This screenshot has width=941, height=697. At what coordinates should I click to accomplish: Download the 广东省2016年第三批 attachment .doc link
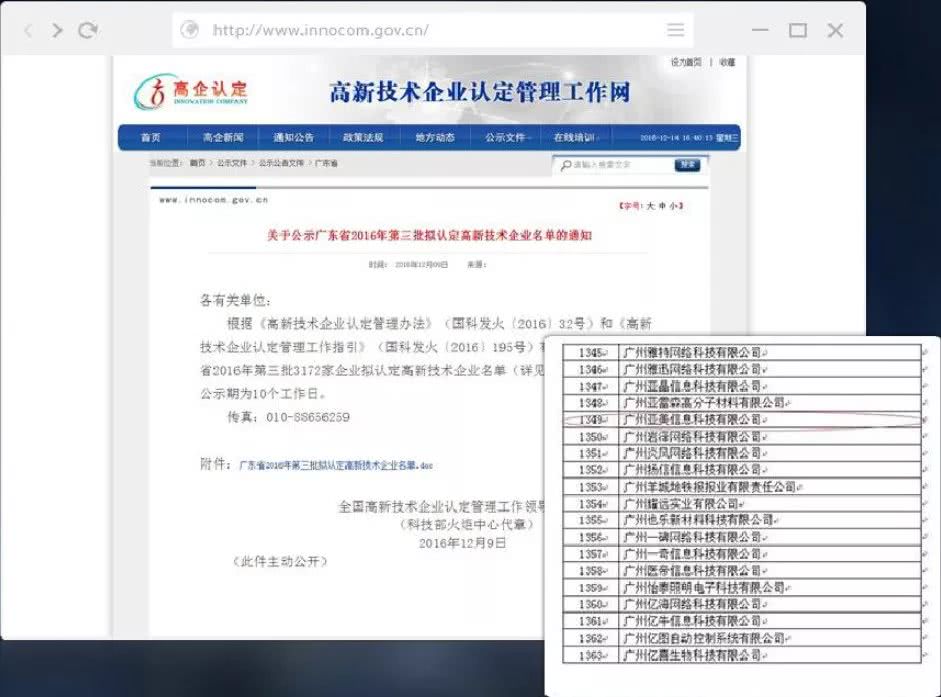point(336,465)
